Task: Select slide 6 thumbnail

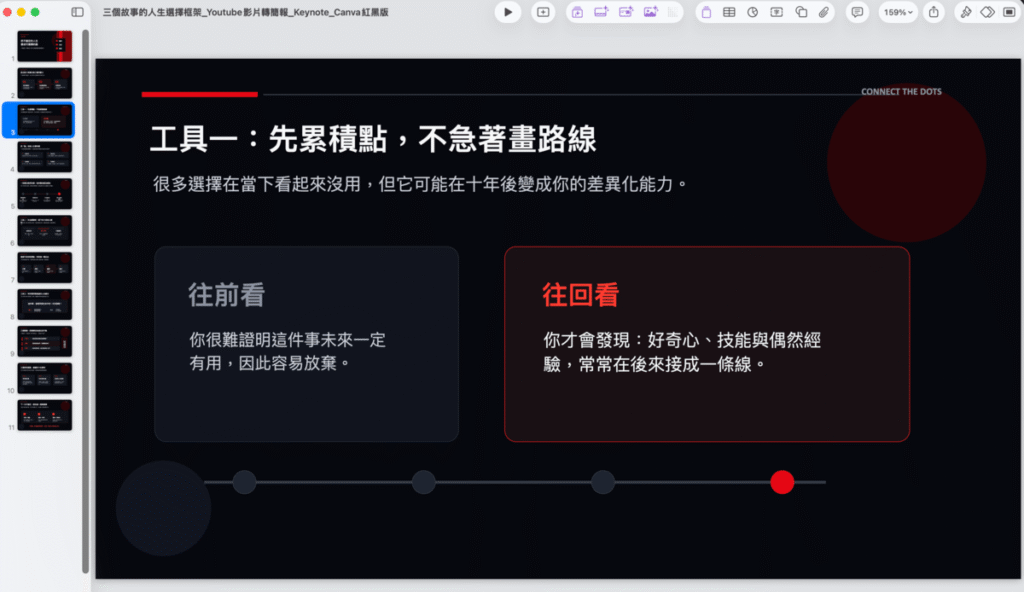Action: (x=44, y=231)
